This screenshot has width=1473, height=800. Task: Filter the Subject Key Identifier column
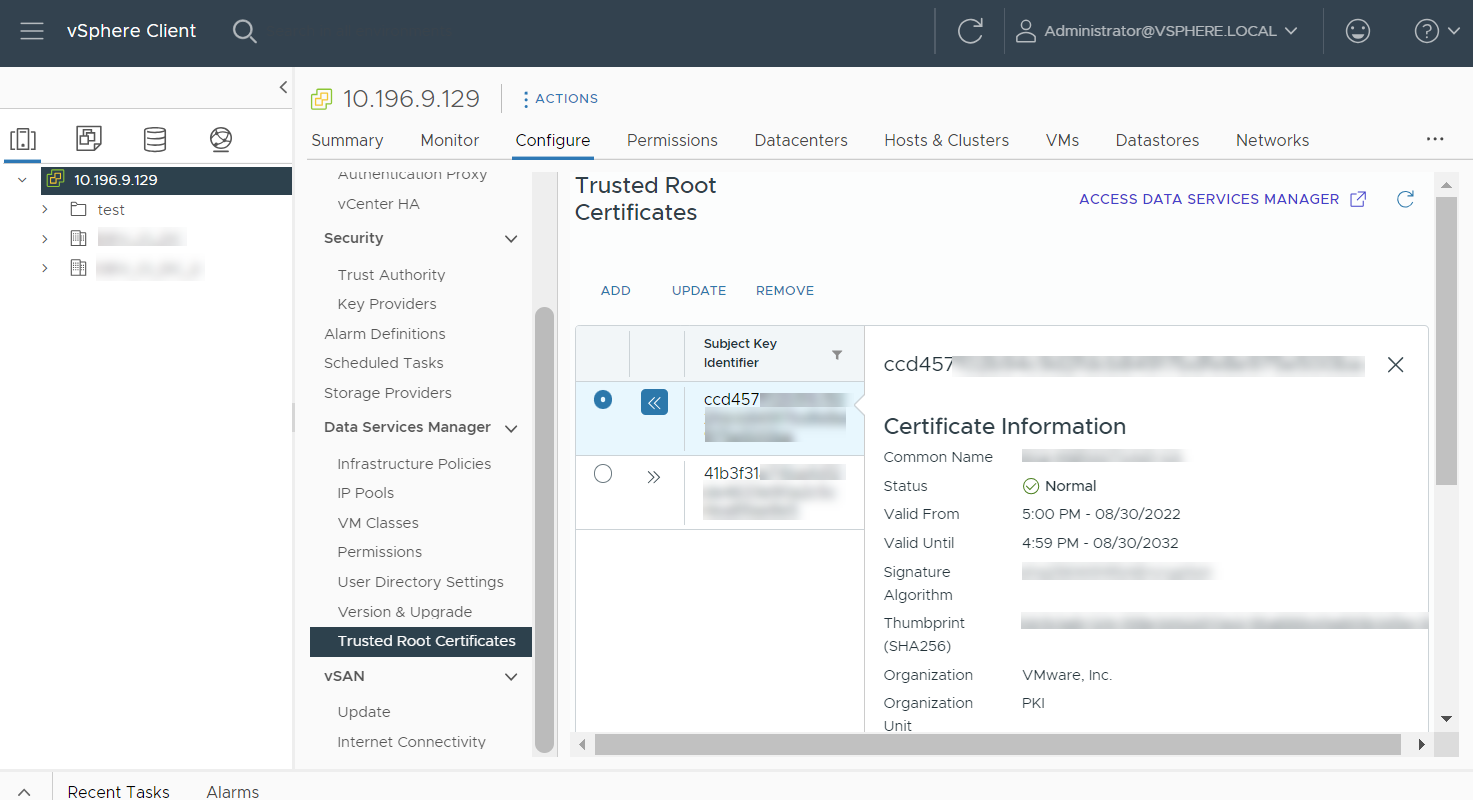[x=837, y=355]
